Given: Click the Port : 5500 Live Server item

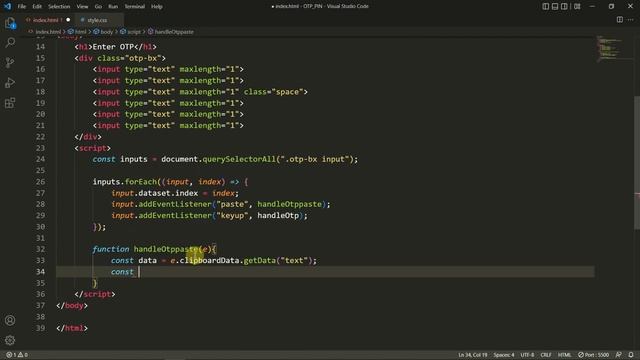Looking at the screenshot, I should pyautogui.click(x=593, y=355).
